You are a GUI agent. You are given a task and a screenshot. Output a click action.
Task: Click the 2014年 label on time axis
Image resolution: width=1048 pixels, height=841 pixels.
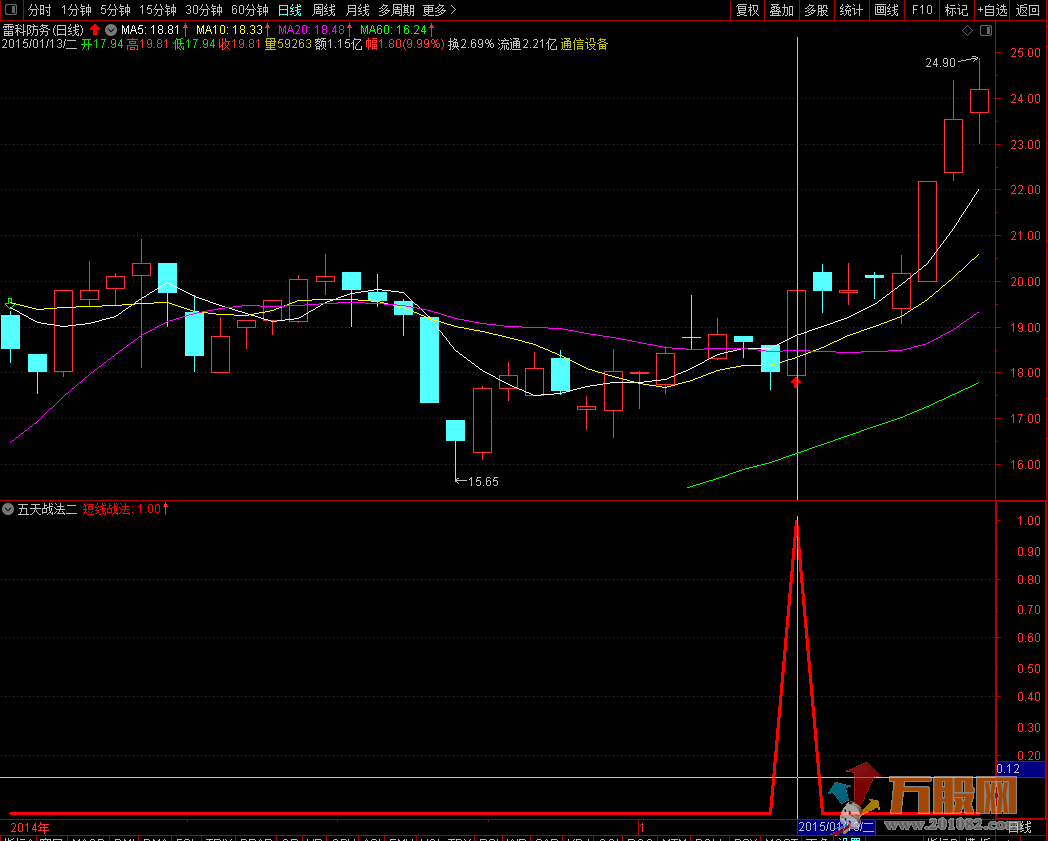point(29,828)
